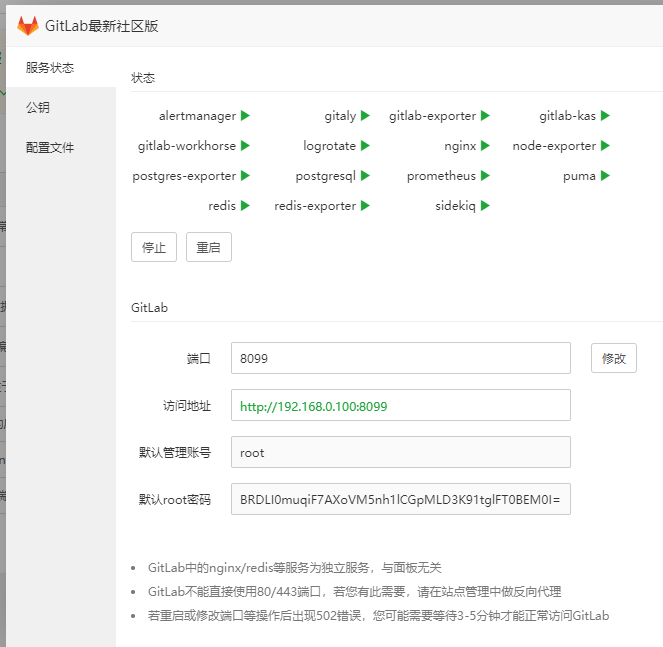Click the nginx service label
The image size is (663, 647).
(460, 146)
